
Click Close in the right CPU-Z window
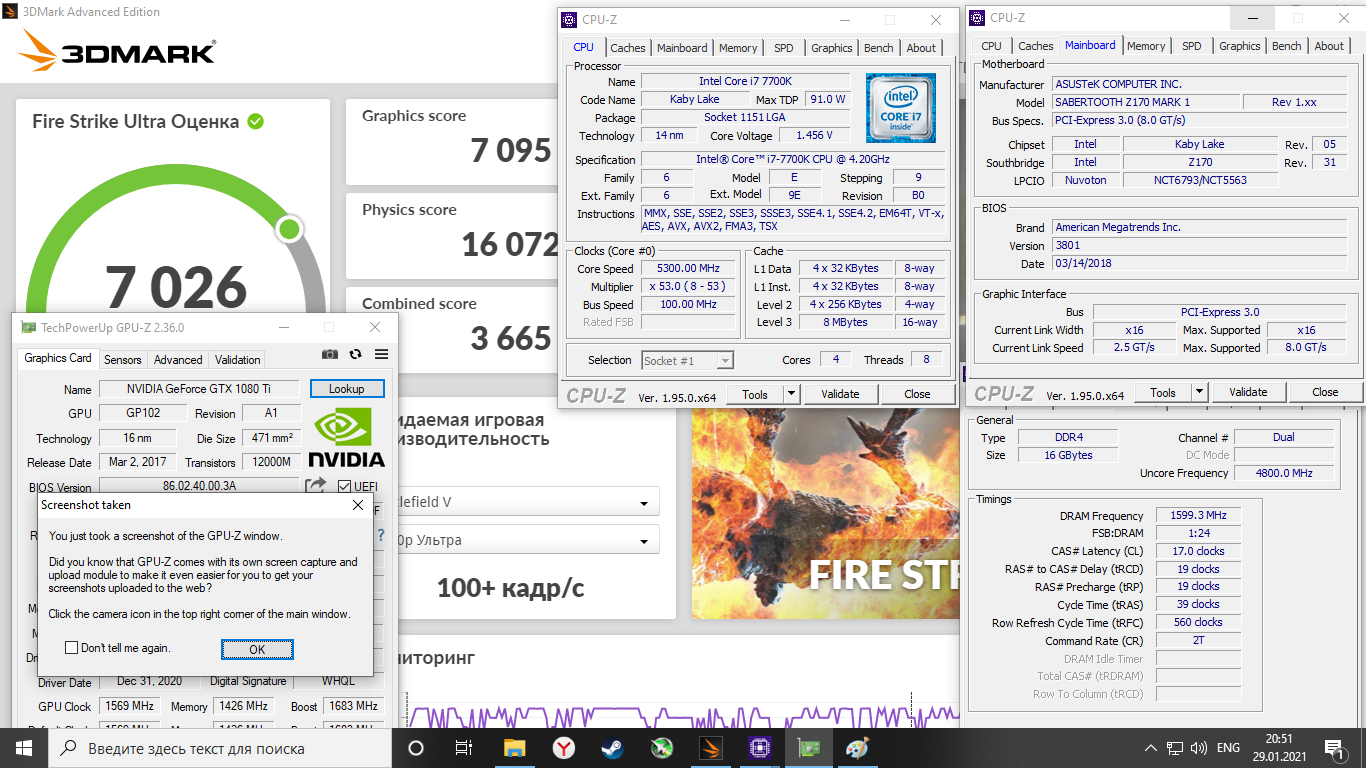[x=1325, y=392]
